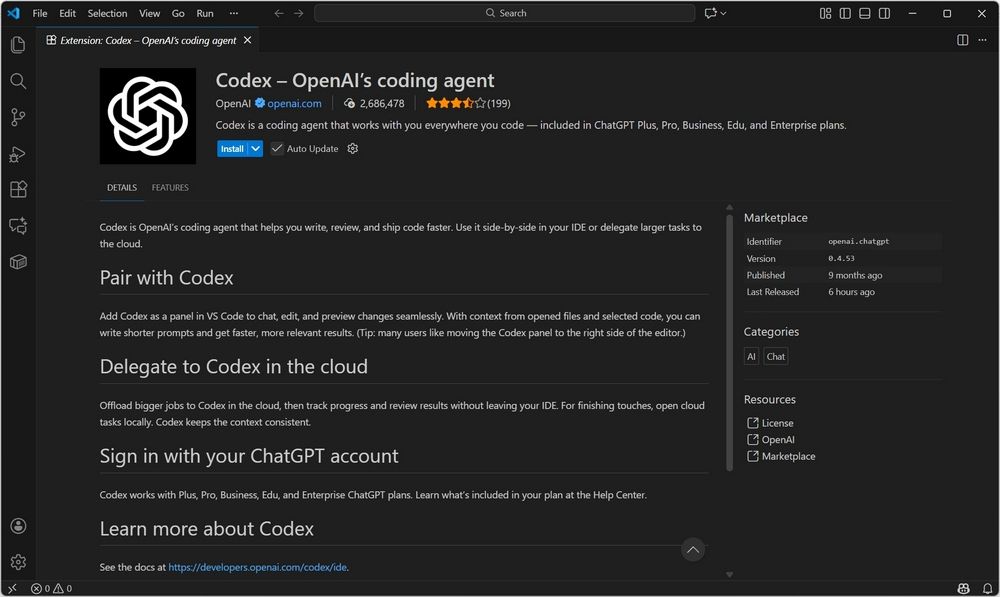This screenshot has height=597, width=1000.
Task: Toggle the Secondary Side Bar
Action: point(882,13)
